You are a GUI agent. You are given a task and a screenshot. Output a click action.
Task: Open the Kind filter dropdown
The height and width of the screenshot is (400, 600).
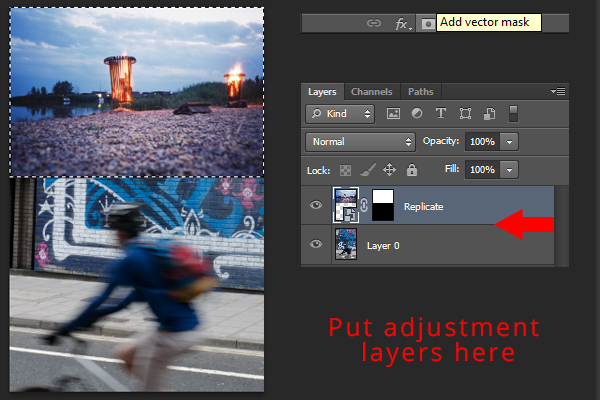tap(340, 114)
